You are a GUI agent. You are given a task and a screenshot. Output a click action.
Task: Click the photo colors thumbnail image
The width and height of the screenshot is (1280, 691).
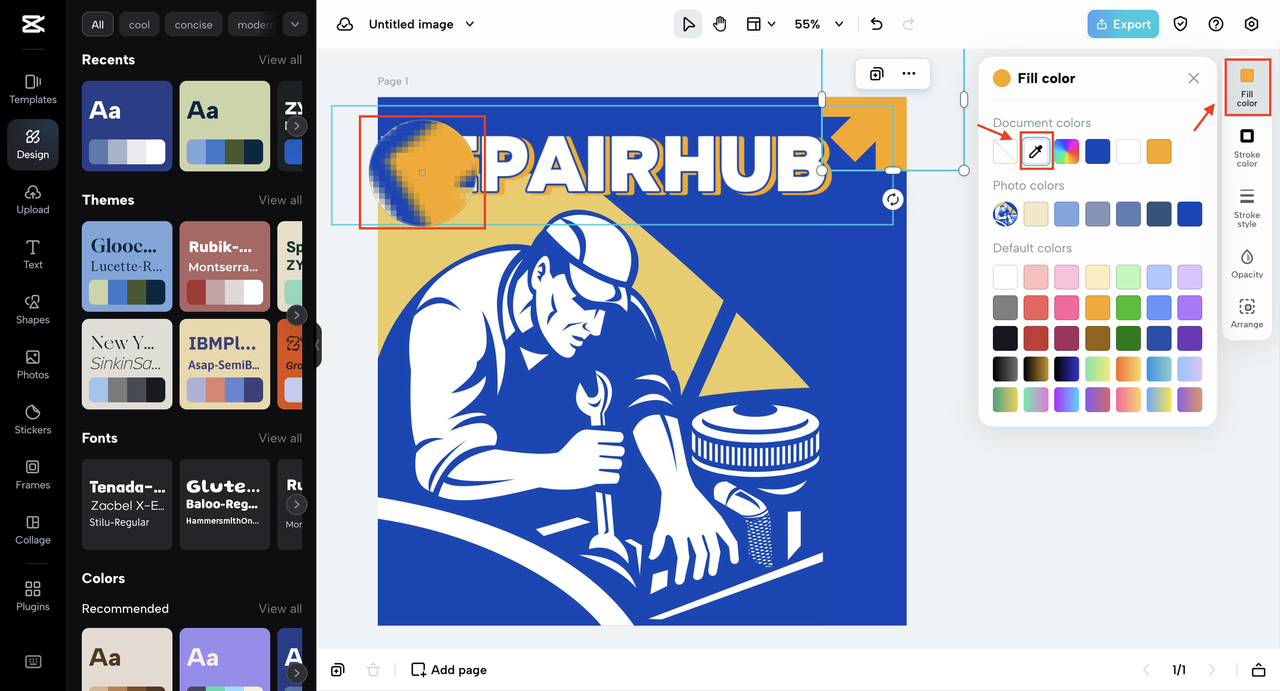pos(1005,214)
